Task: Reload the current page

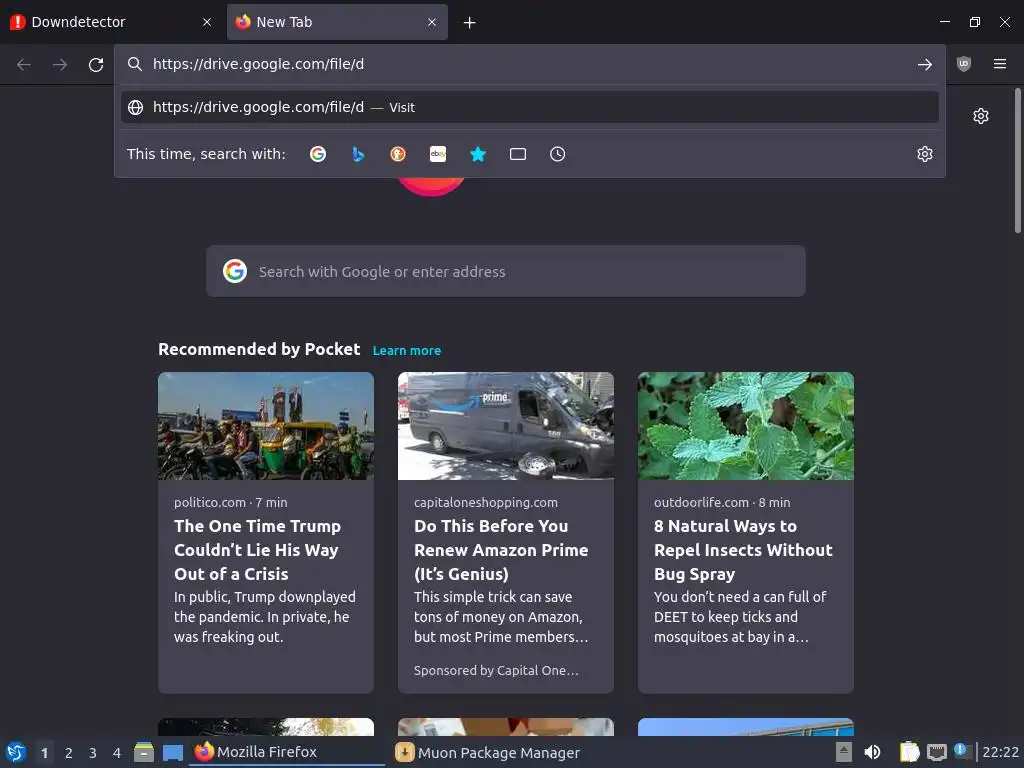Action: coord(96,64)
